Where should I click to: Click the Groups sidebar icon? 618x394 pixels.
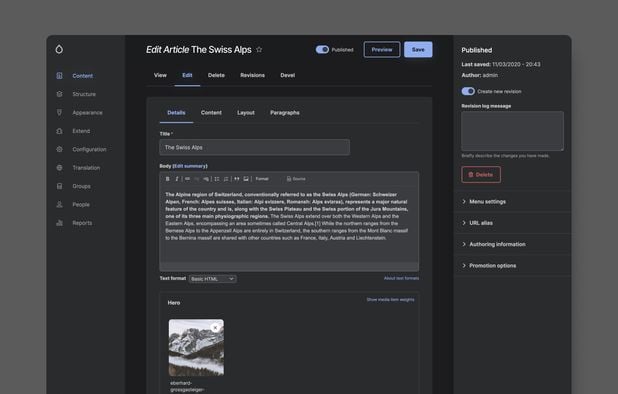tap(60, 186)
